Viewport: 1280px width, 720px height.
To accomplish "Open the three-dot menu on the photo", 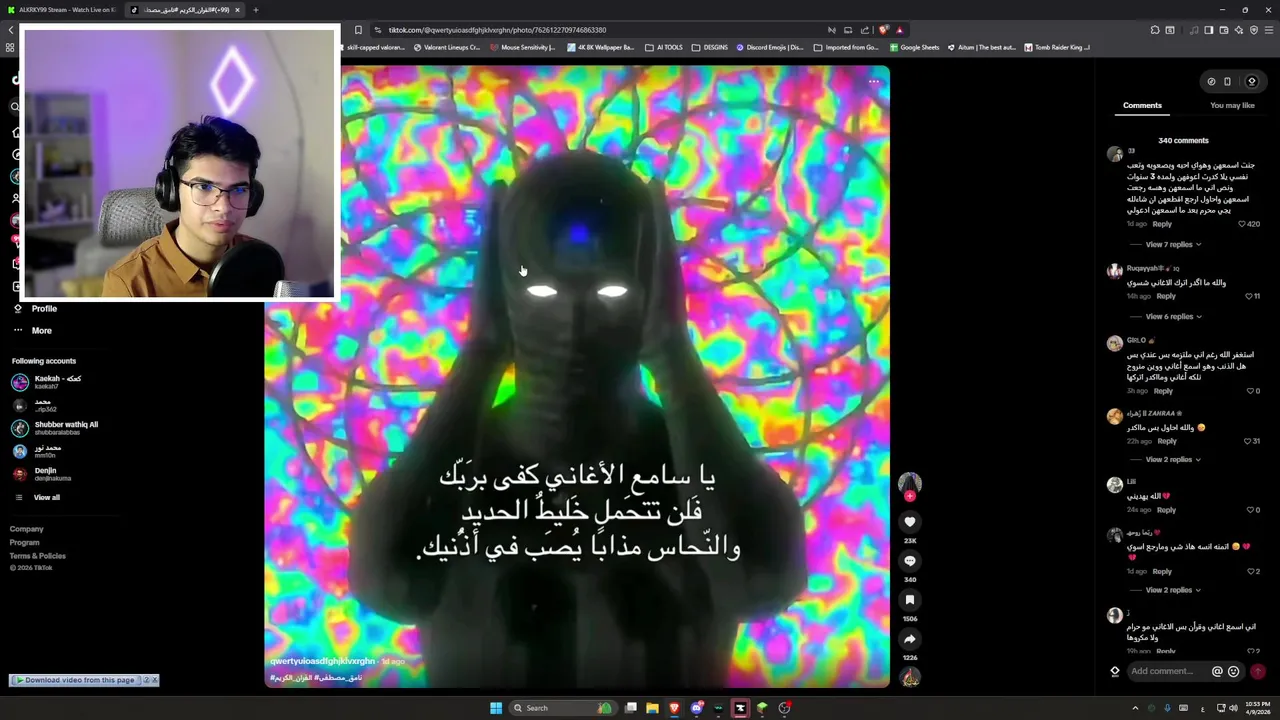I will (x=874, y=82).
